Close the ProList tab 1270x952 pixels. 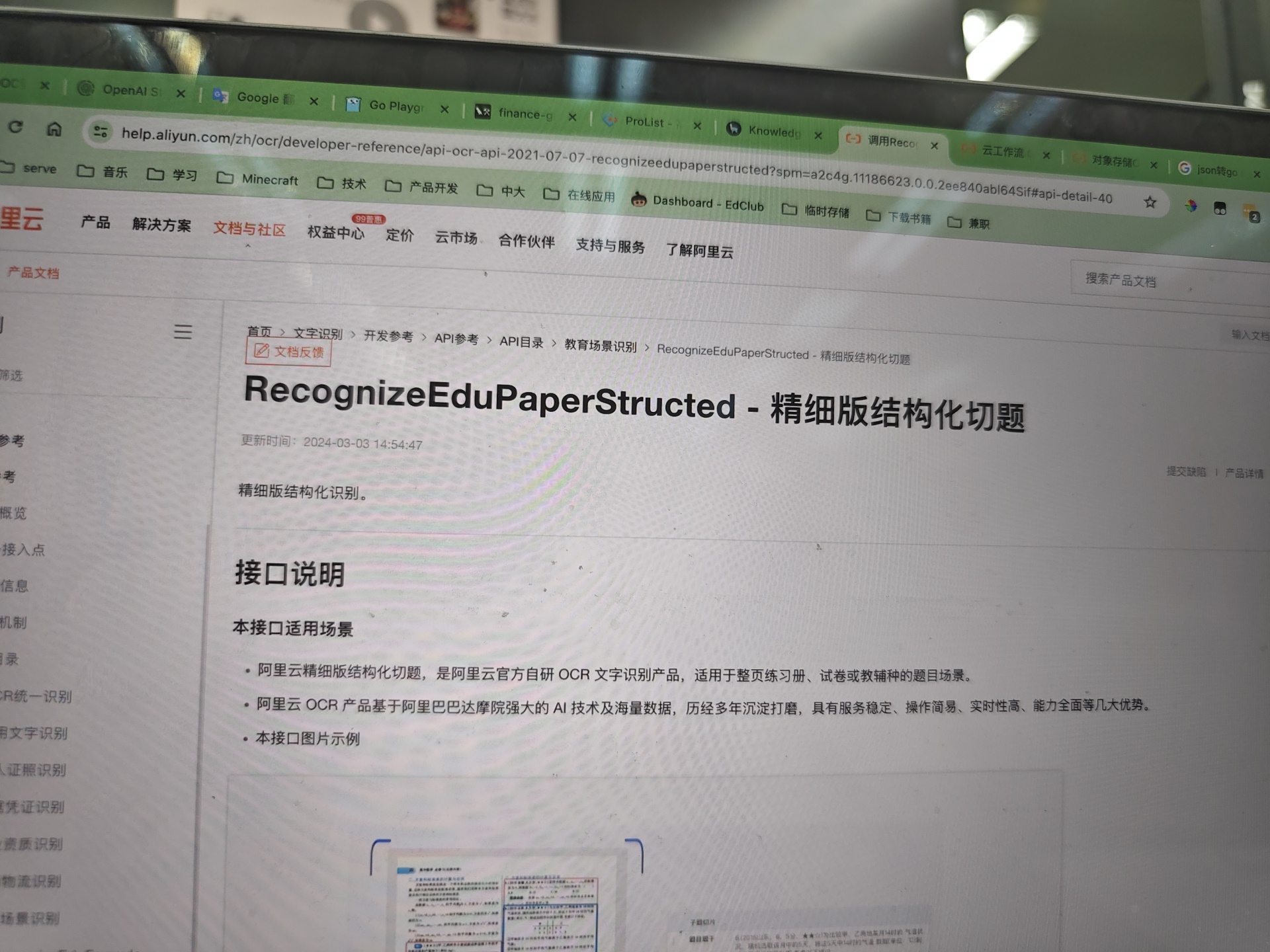pos(697,126)
